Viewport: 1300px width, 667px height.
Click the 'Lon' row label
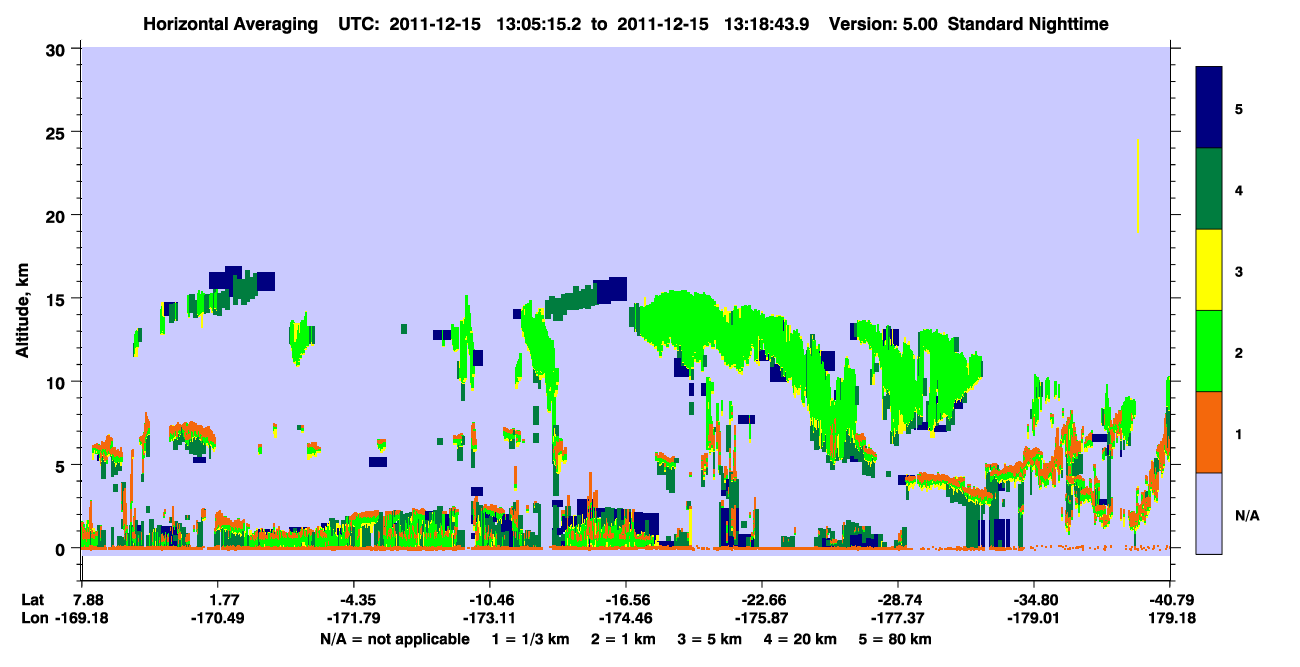tap(33, 618)
